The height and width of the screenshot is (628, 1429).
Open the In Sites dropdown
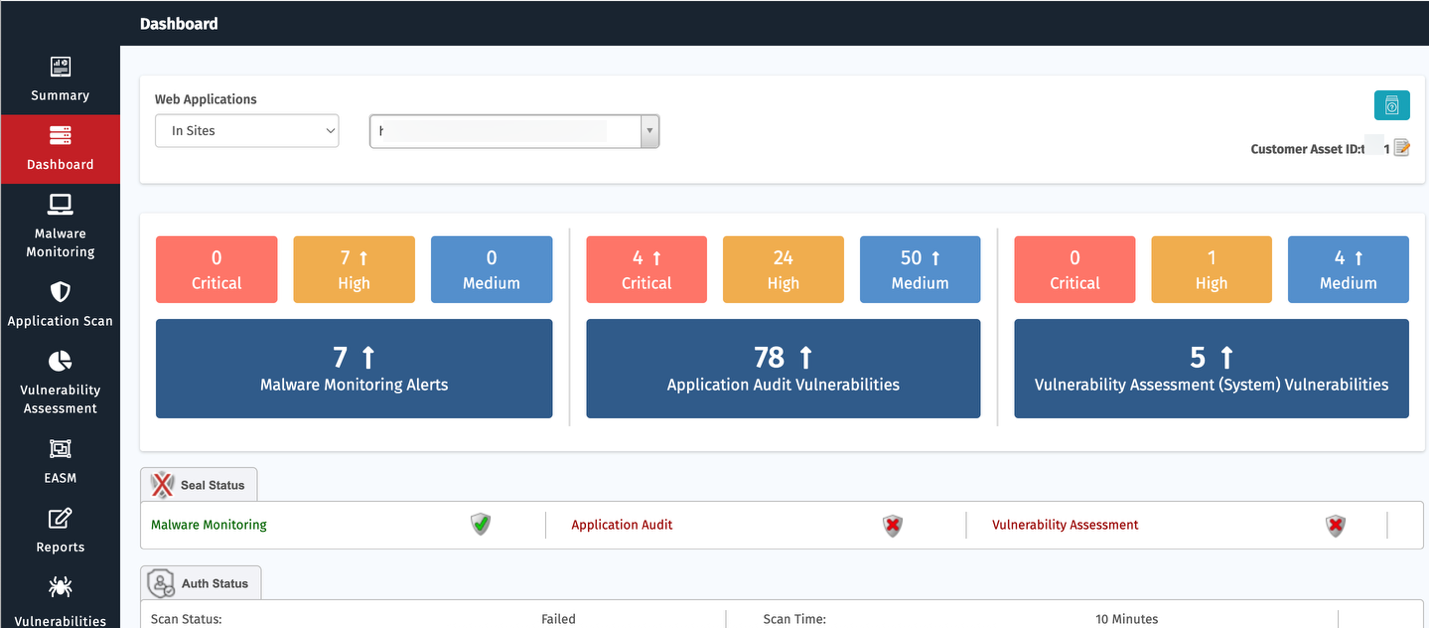pyautogui.click(x=247, y=131)
